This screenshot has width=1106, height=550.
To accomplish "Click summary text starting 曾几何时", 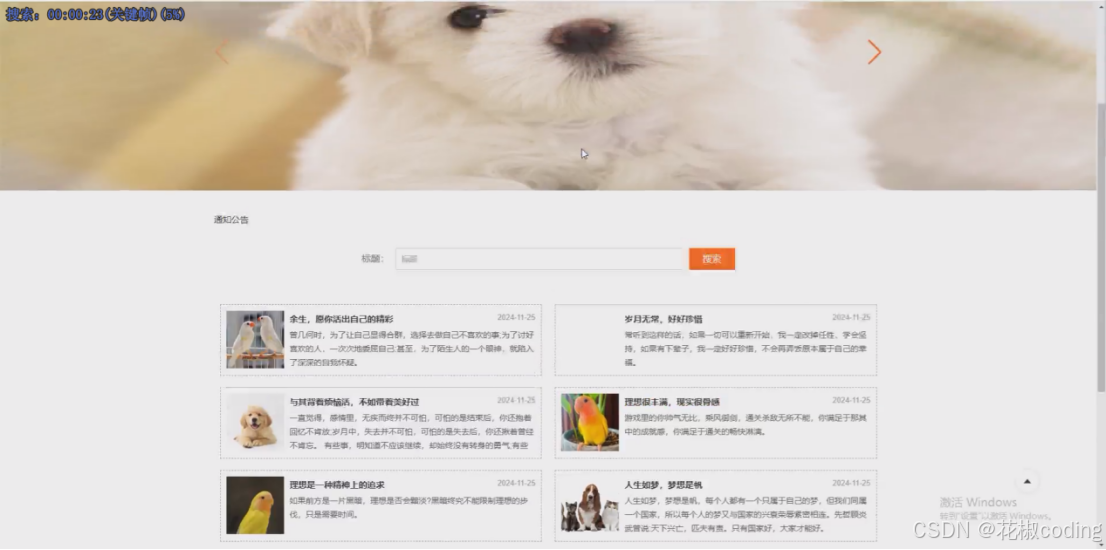I will (412, 349).
